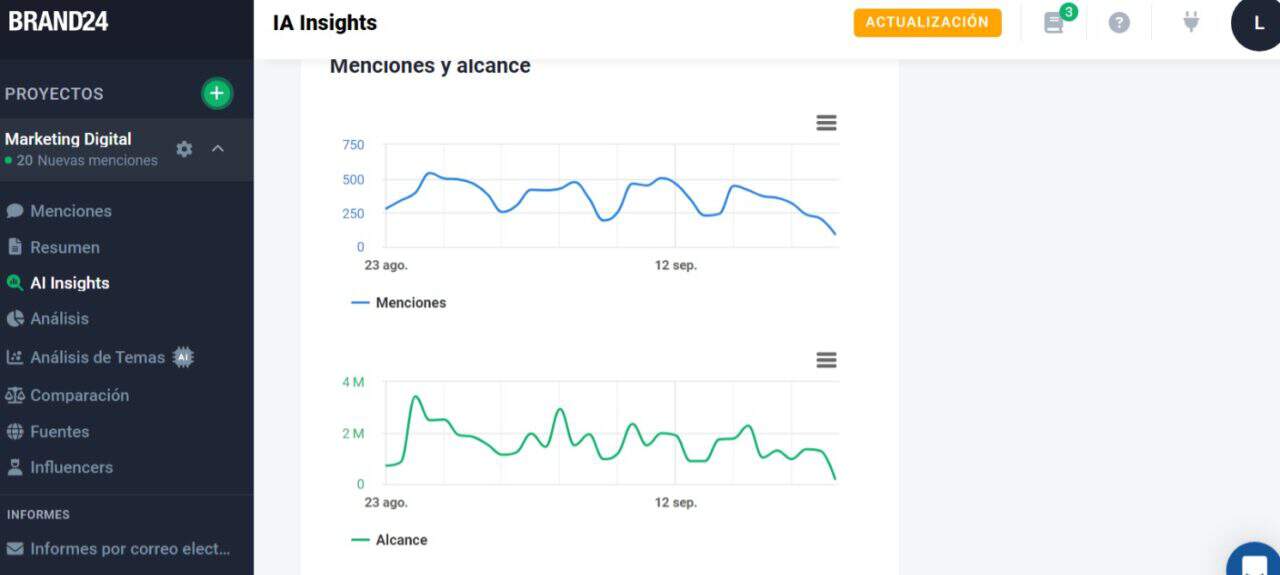Click the ACTUALIZACIÓN upgrade button
The width and height of the screenshot is (1280, 575).
(927, 22)
